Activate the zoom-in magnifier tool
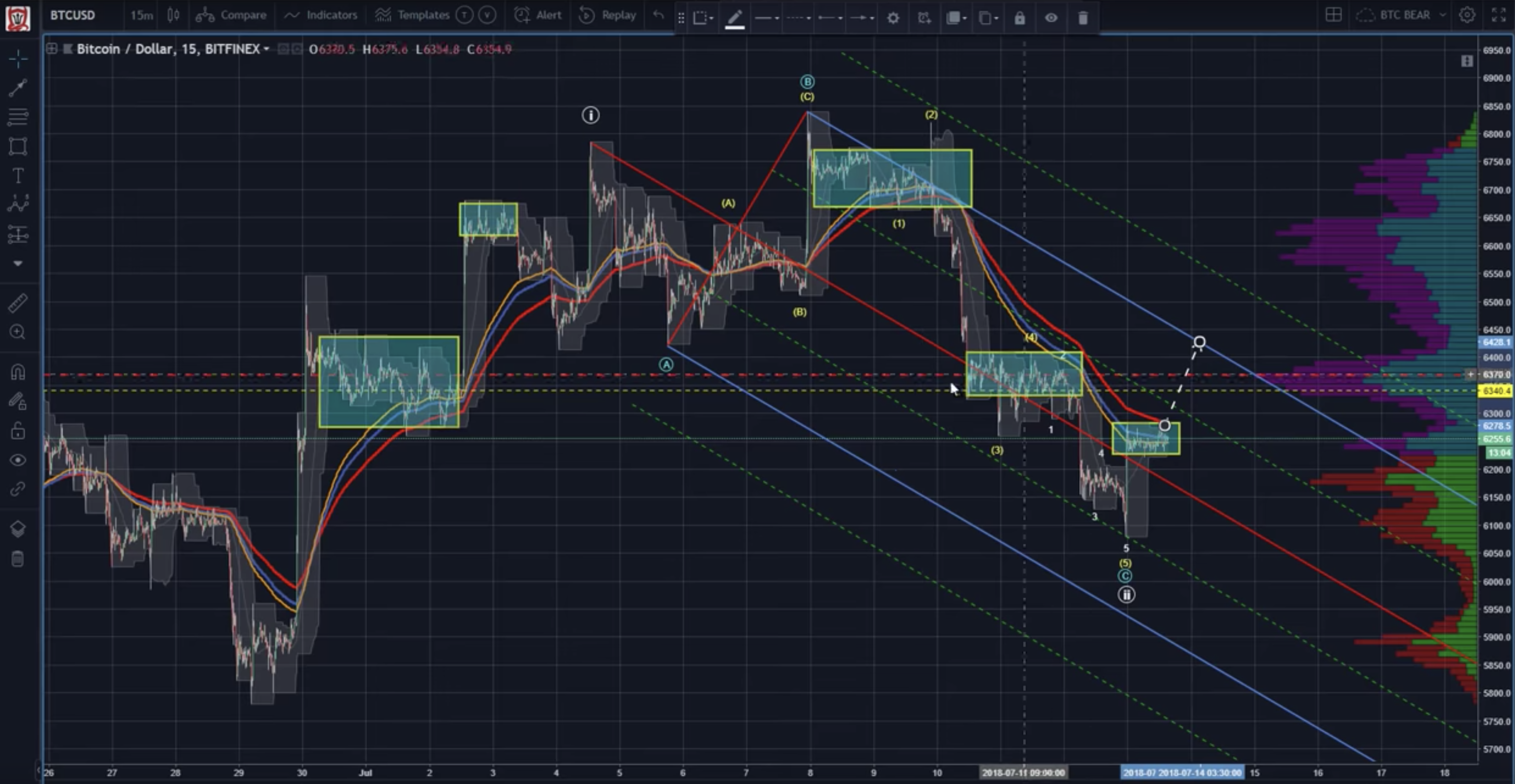1515x784 pixels. [x=18, y=332]
